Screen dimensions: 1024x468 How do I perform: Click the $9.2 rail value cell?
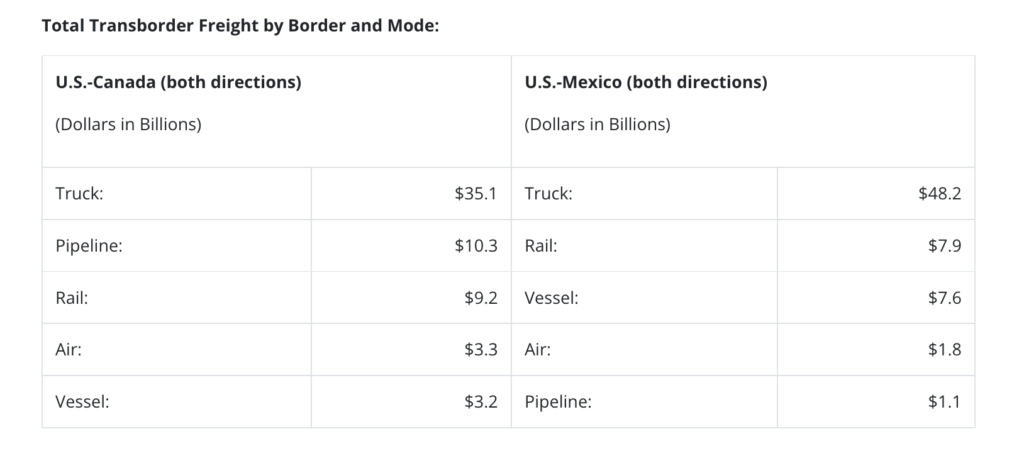coord(480,297)
